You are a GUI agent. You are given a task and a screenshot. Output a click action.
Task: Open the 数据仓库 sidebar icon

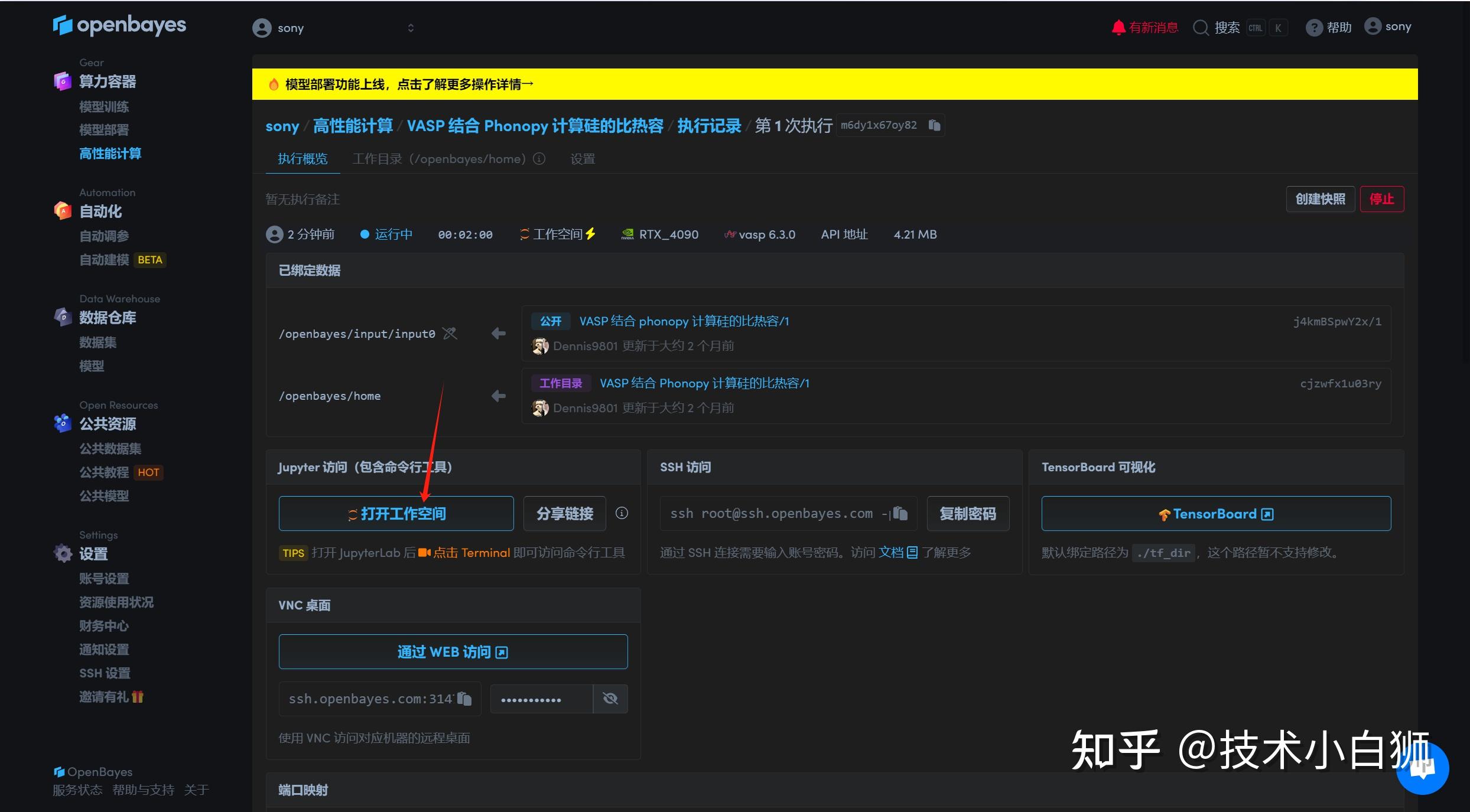click(63, 317)
